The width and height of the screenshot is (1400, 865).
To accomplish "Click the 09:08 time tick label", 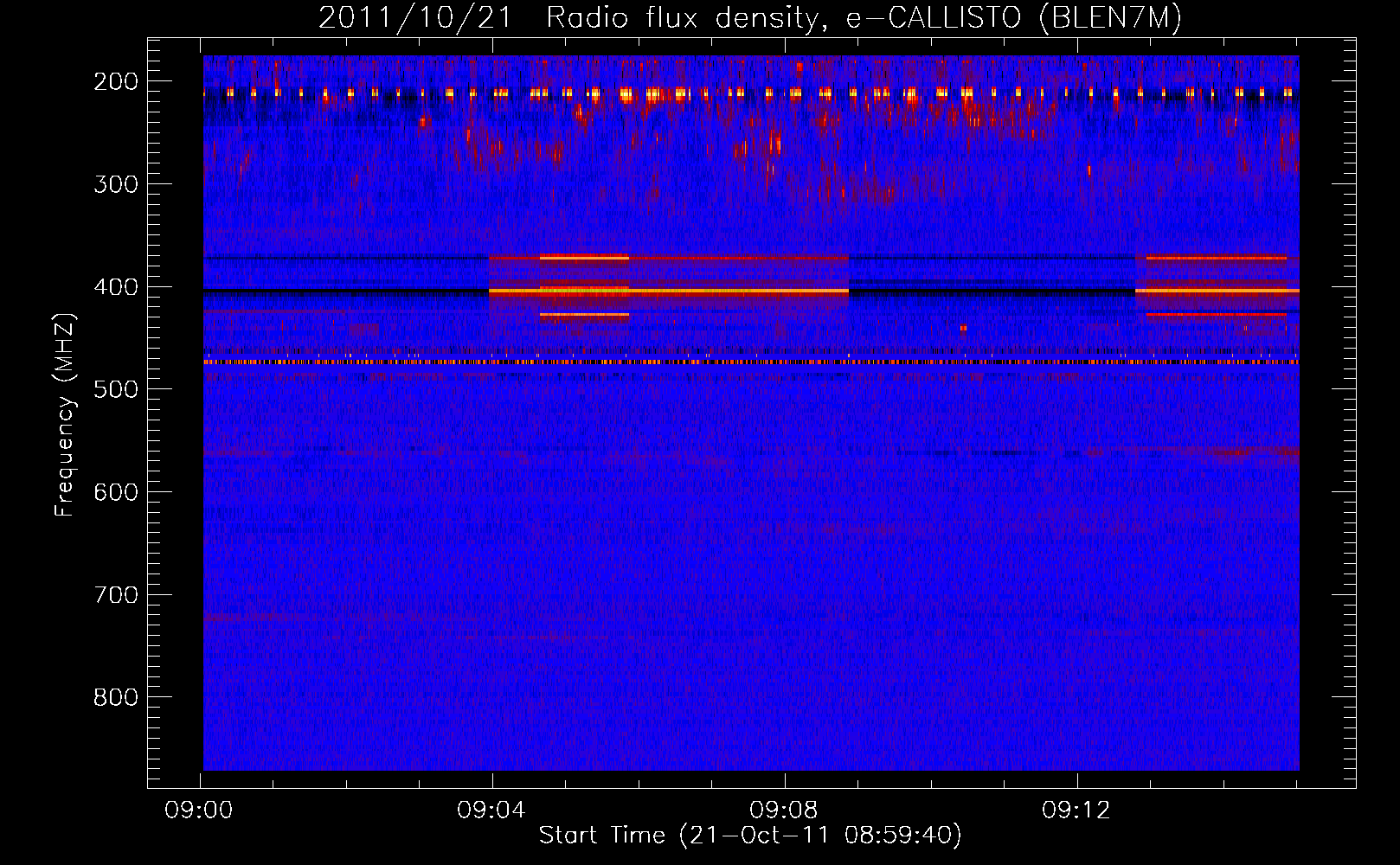I will click(784, 810).
